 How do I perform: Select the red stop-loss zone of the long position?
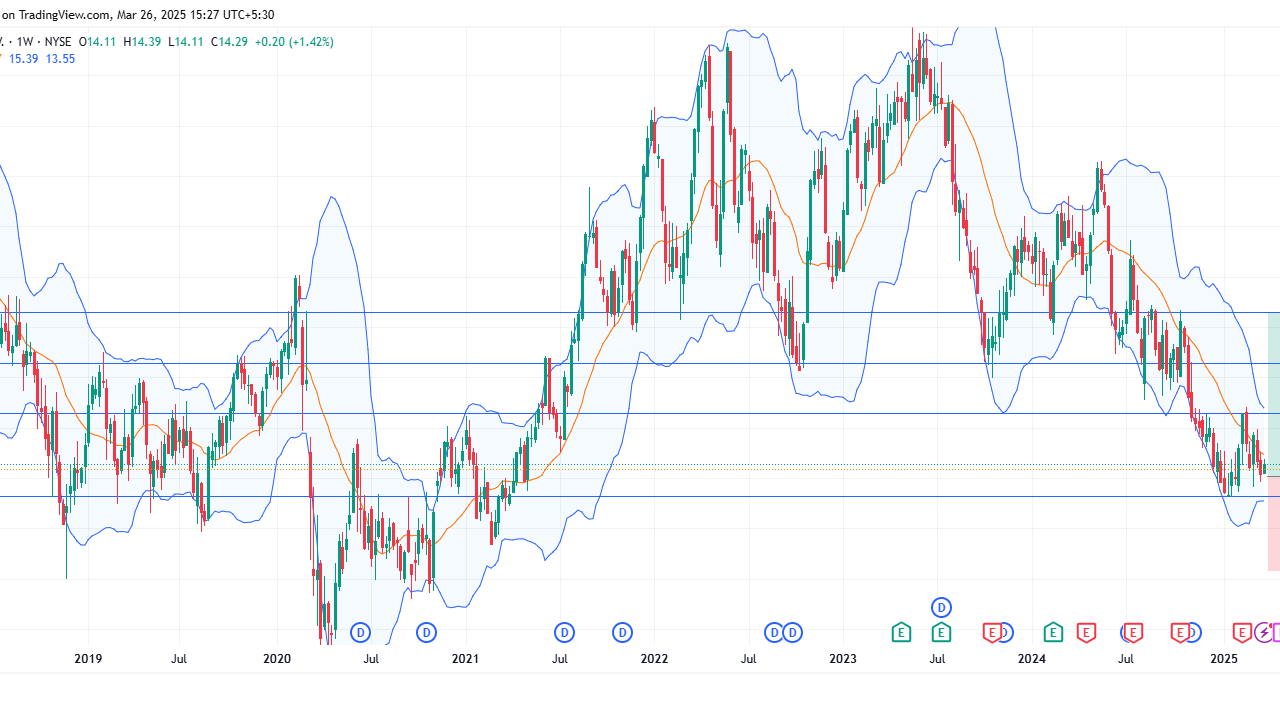coord(1274,524)
